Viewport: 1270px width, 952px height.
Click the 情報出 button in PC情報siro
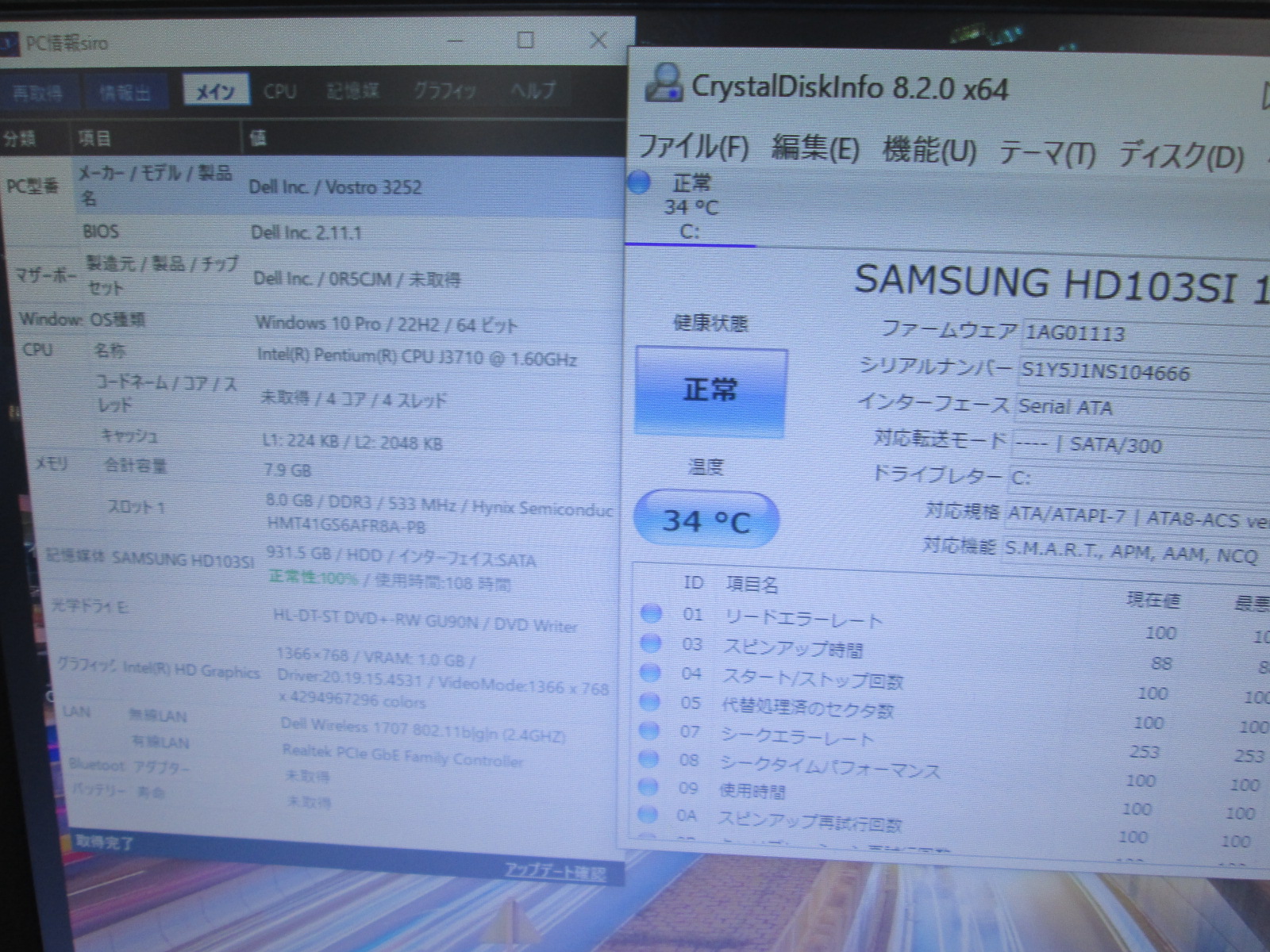click(x=125, y=92)
